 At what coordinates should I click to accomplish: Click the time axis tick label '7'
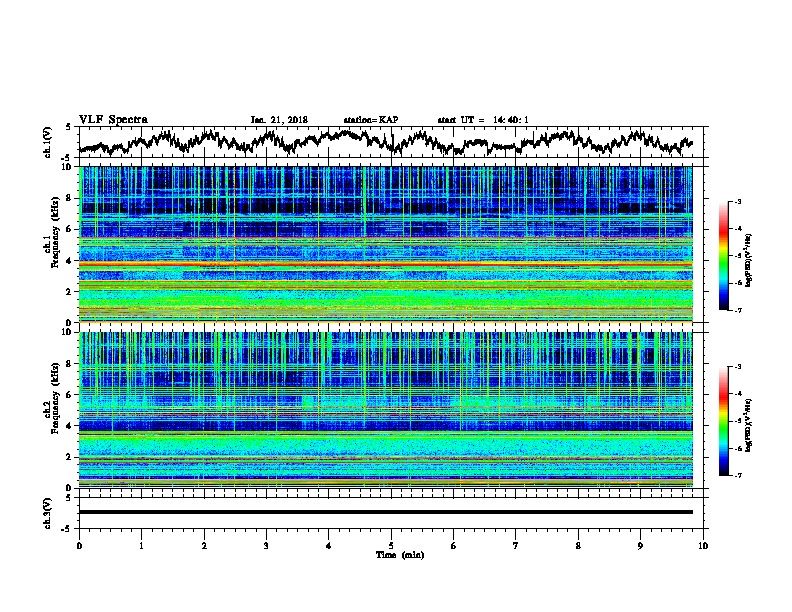click(516, 546)
